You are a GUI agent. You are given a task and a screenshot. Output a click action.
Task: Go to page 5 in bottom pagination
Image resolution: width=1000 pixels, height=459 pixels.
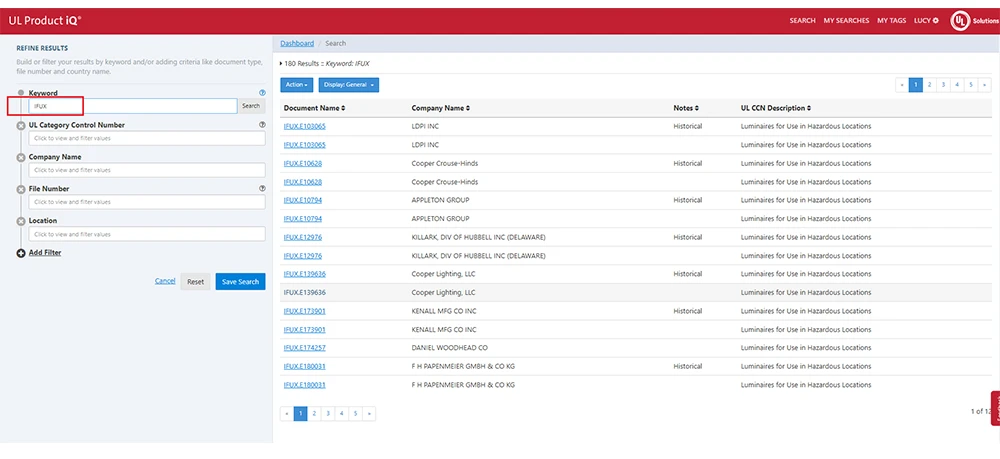pos(356,414)
